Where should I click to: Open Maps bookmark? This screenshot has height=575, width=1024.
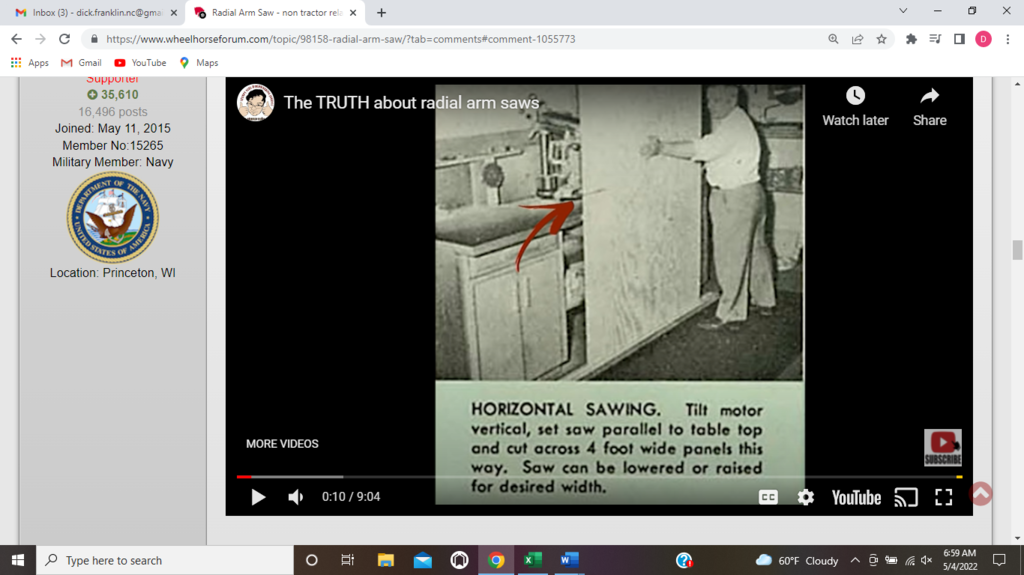point(199,63)
